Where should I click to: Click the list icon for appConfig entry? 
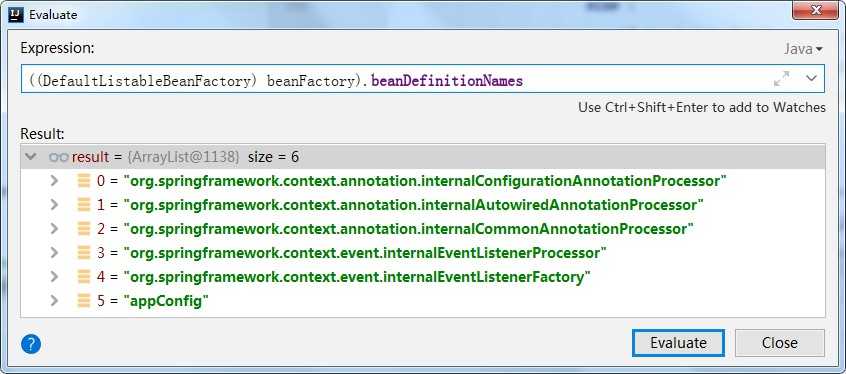point(84,301)
